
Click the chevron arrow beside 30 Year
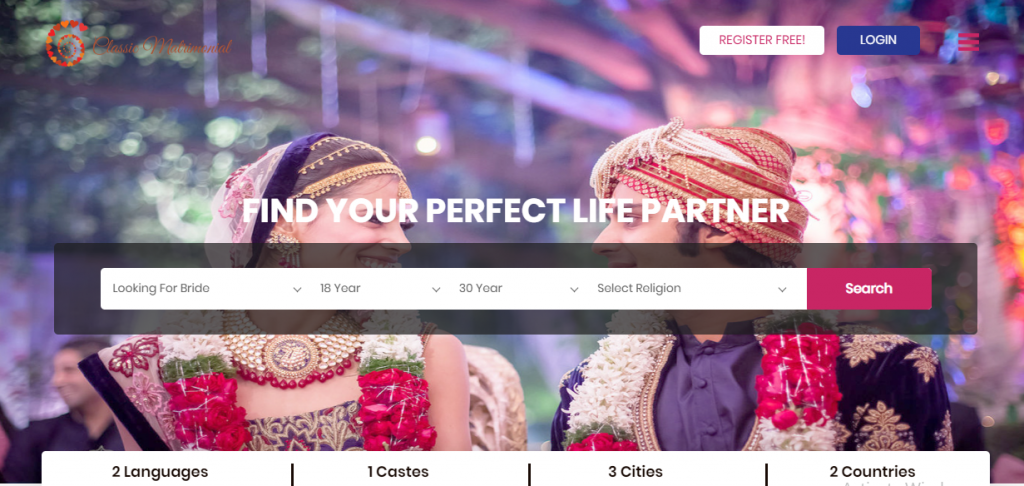tap(574, 289)
